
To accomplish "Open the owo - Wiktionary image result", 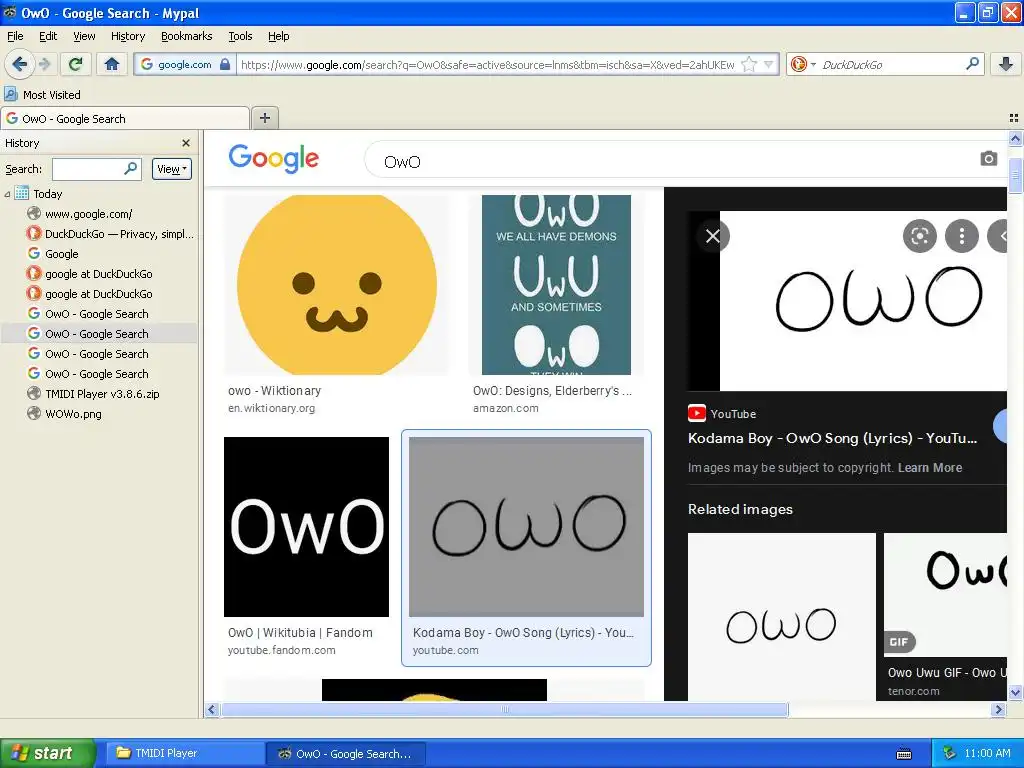I will 336,285.
